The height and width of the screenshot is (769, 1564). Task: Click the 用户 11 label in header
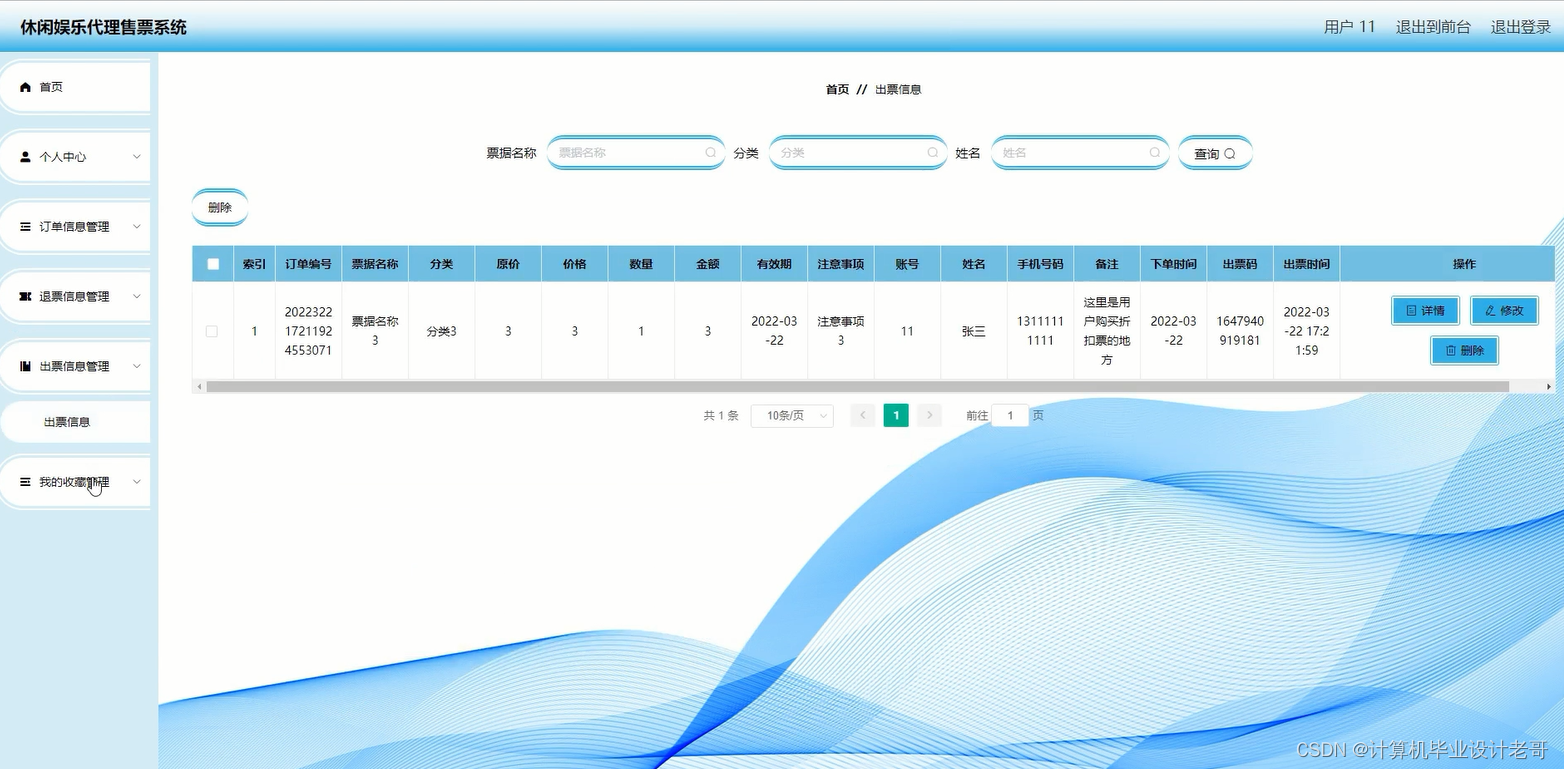click(1350, 27)
